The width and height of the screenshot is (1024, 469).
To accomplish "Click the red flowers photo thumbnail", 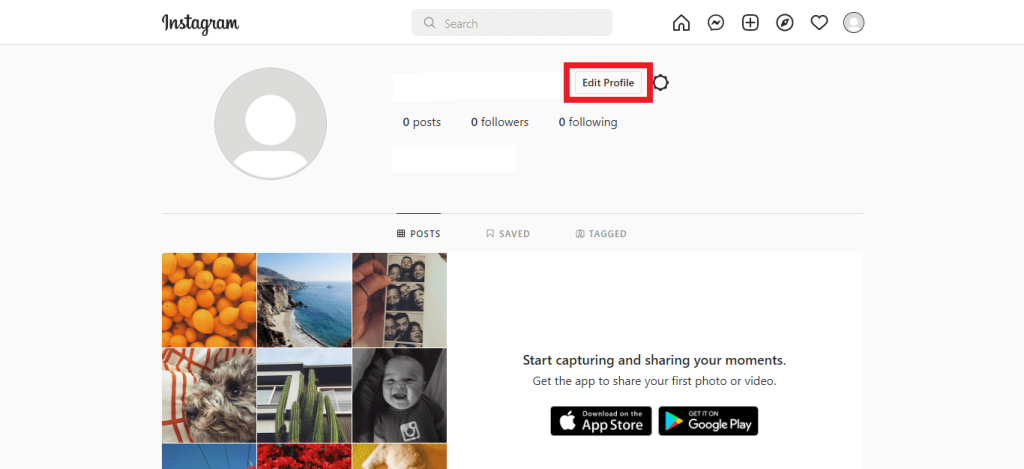I will (x=304, y=457).
